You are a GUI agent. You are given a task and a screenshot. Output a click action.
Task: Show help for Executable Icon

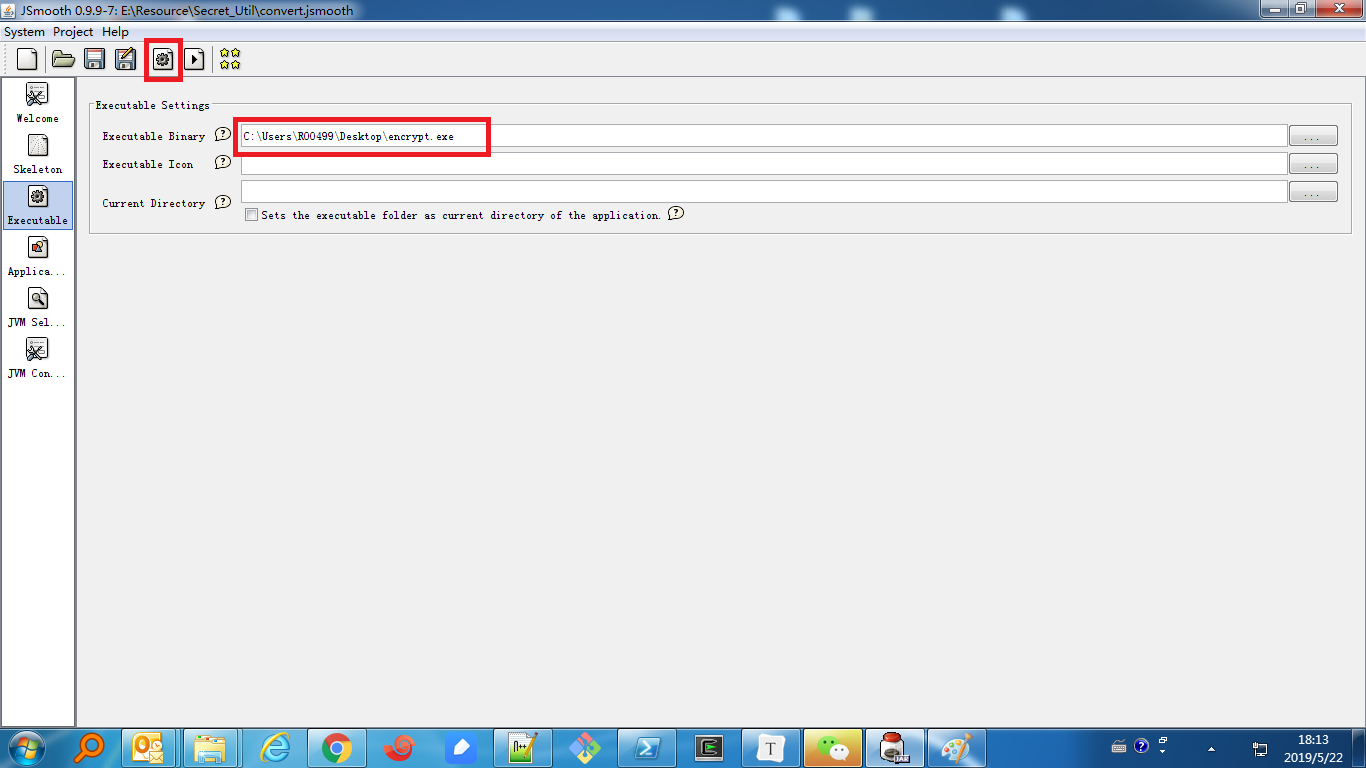point(223,163)
